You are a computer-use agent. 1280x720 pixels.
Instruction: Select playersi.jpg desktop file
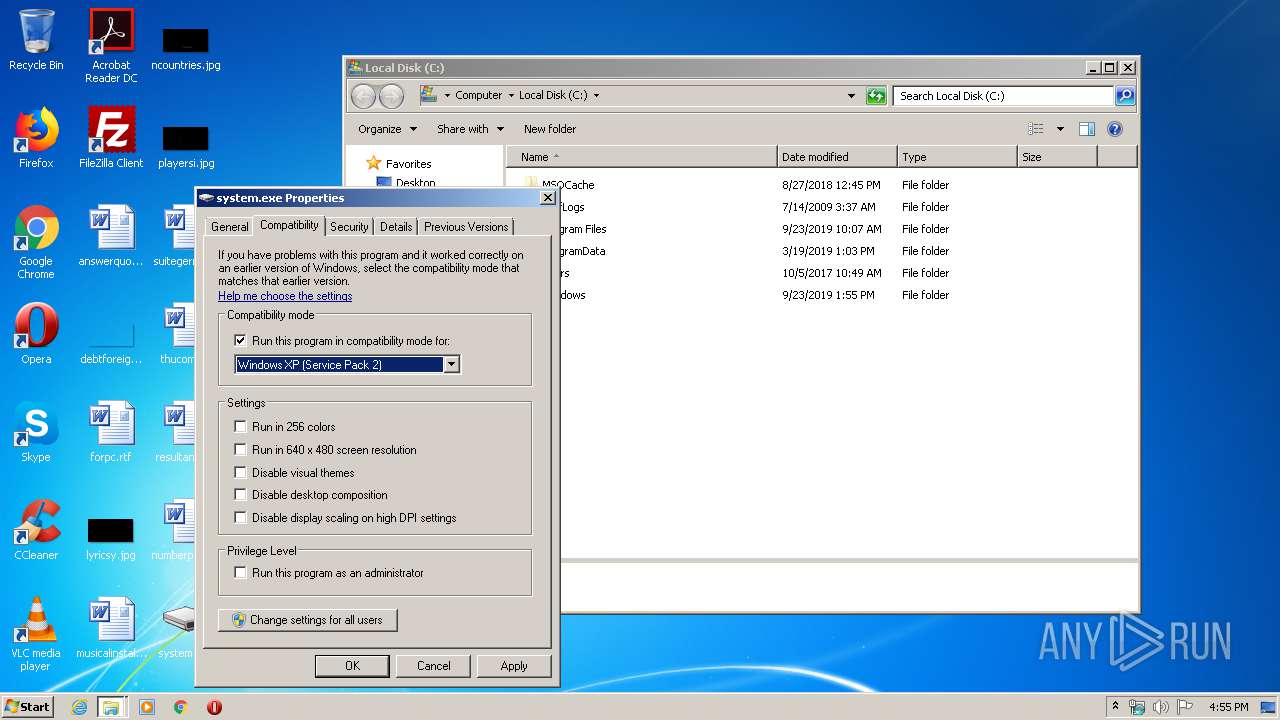point(186,147)
